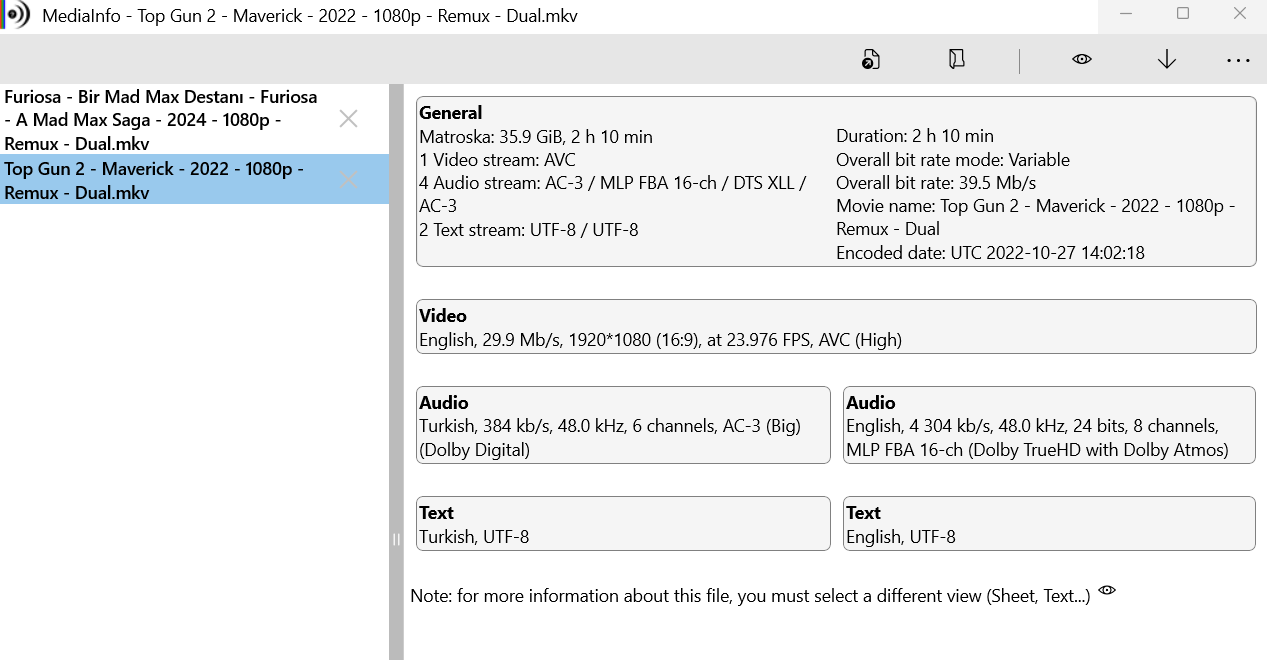Close the Top Gun 2 file entry with X

pyautogui.click(x=348, y=180)
